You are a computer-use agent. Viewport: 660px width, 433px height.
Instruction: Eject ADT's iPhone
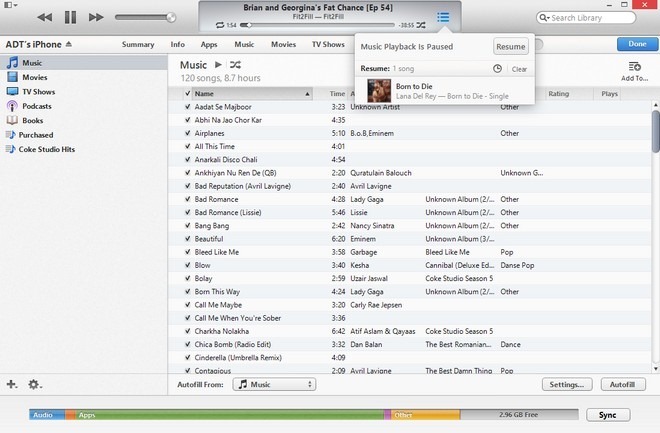[69, 44]
